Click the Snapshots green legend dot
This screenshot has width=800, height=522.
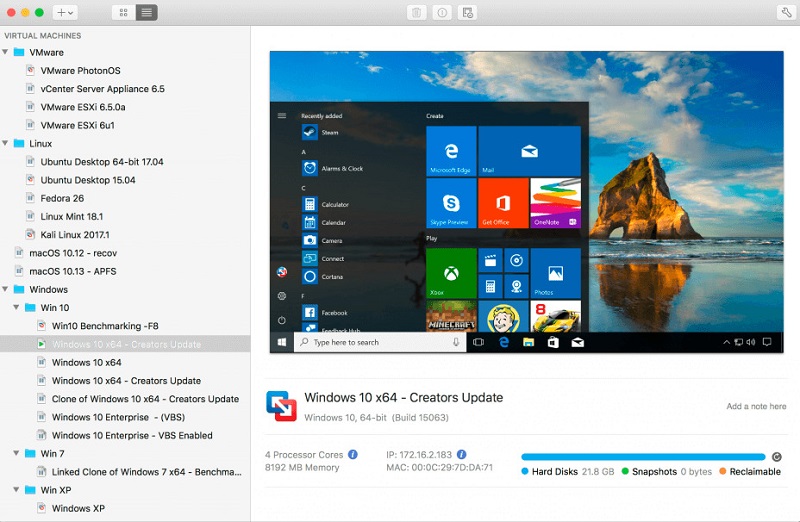pos(625,471)
